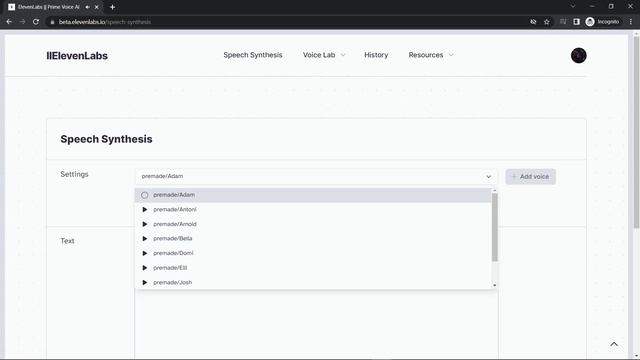Reload the page with the refresh icon
The image size is (640, 360).
point(36,22)
